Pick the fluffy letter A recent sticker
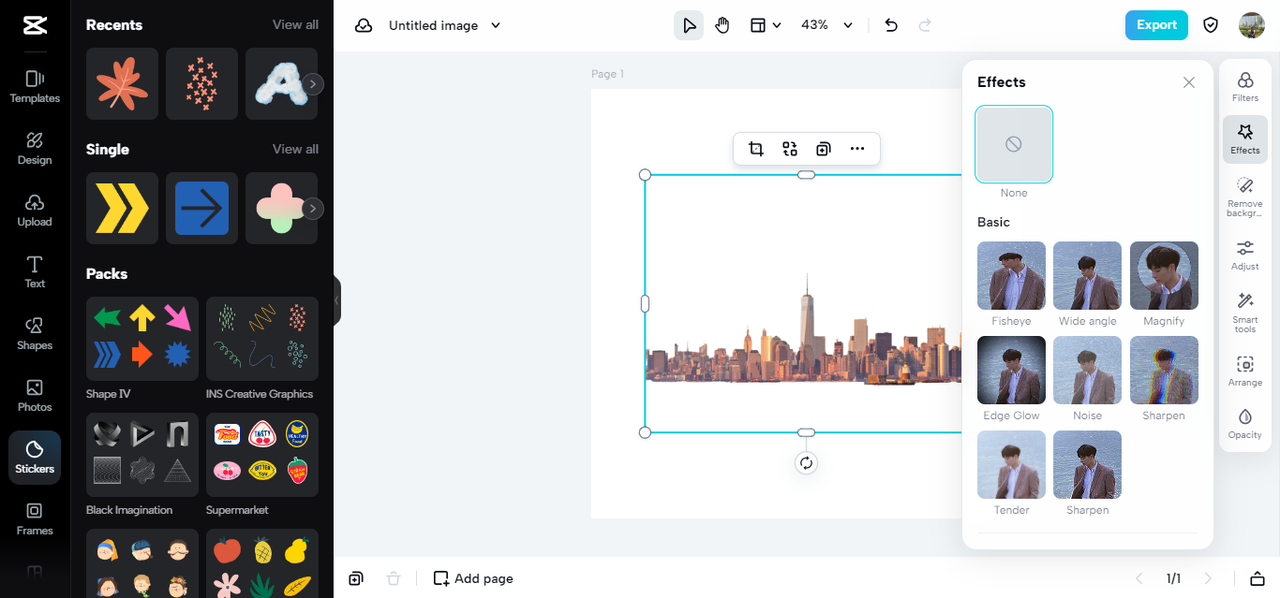The height and width of the screenshot is (598, 1280). tap(281, 84)
